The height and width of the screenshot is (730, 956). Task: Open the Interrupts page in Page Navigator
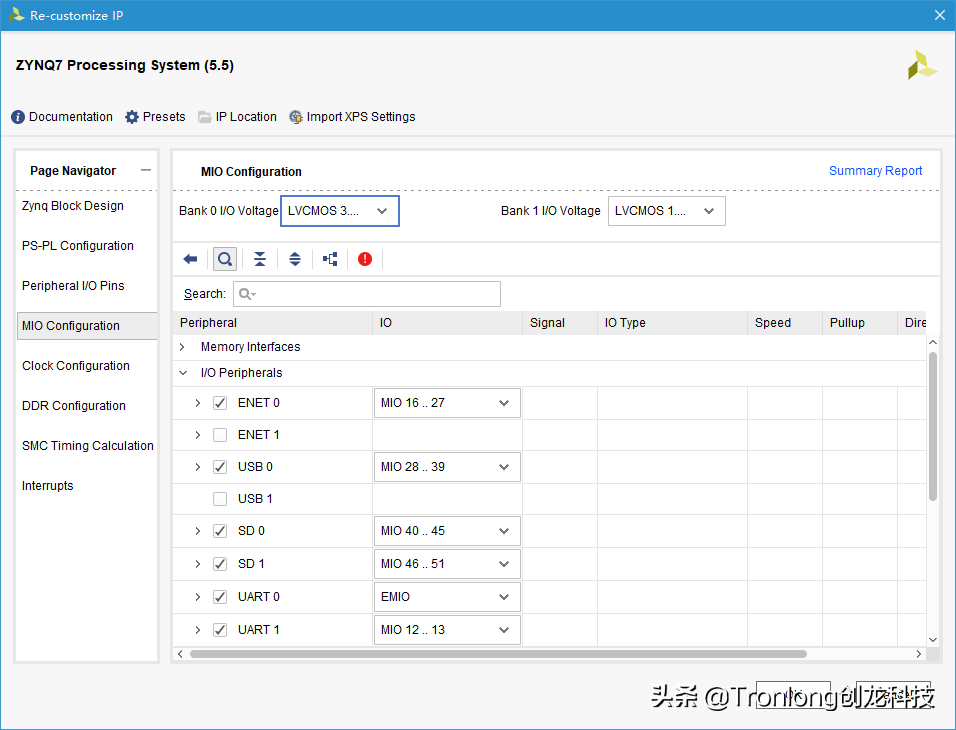click(x=50, y=485)
